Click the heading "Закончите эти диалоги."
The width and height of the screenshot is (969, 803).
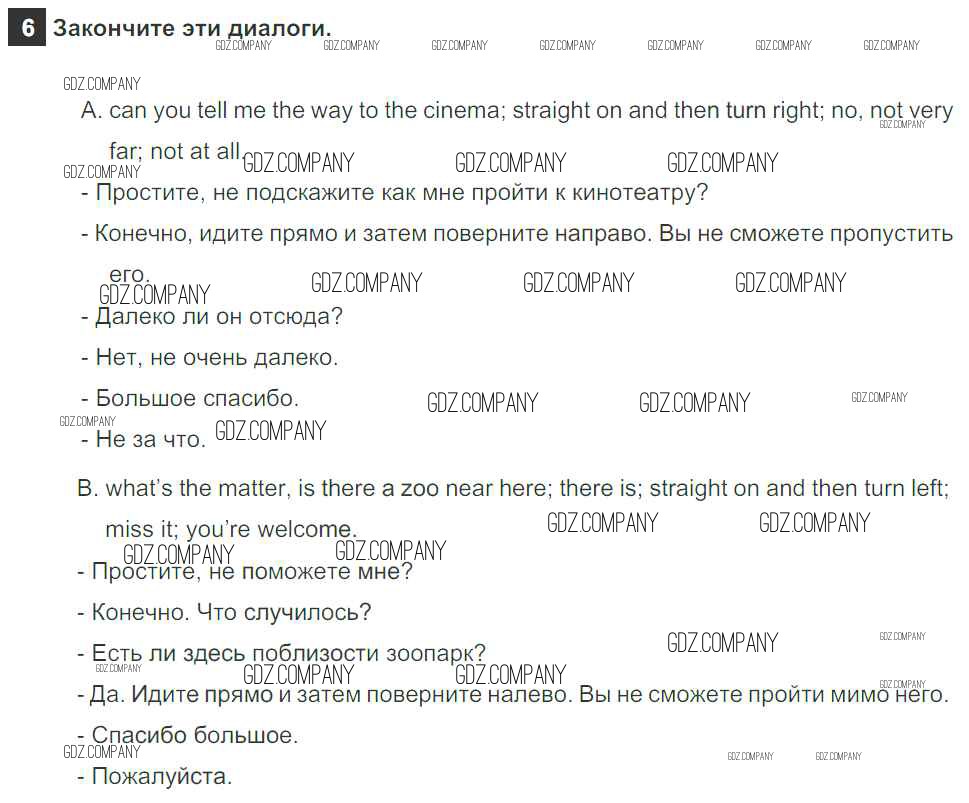coord(192,28)
